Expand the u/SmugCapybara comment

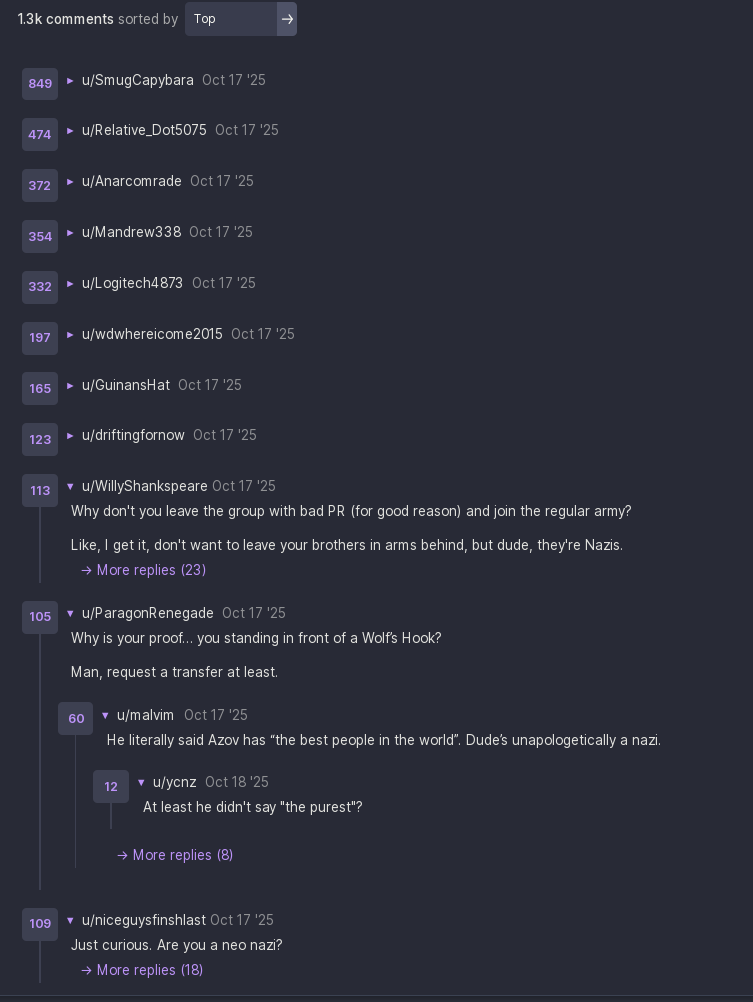point(70,81)
